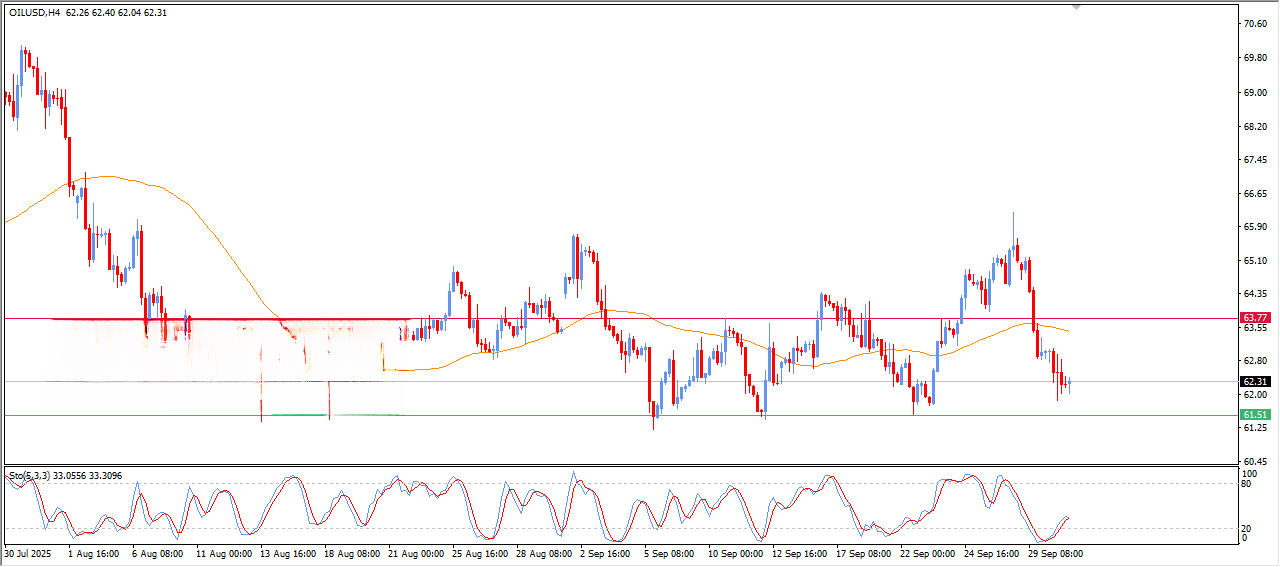
Task: Click the chart shift triangle marker
Action: 1076,7
